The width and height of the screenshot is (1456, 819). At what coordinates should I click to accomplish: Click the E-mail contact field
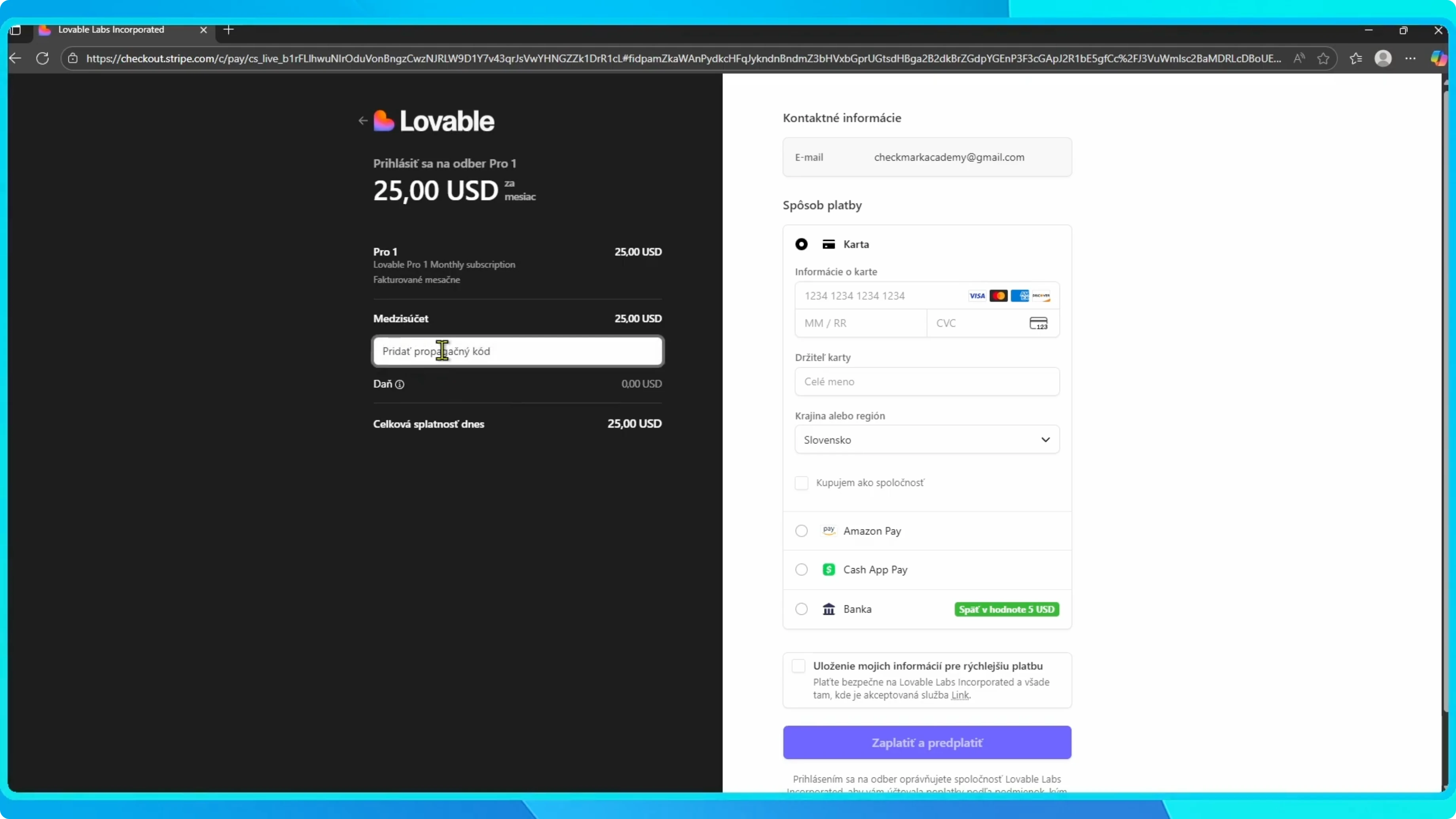927,157
